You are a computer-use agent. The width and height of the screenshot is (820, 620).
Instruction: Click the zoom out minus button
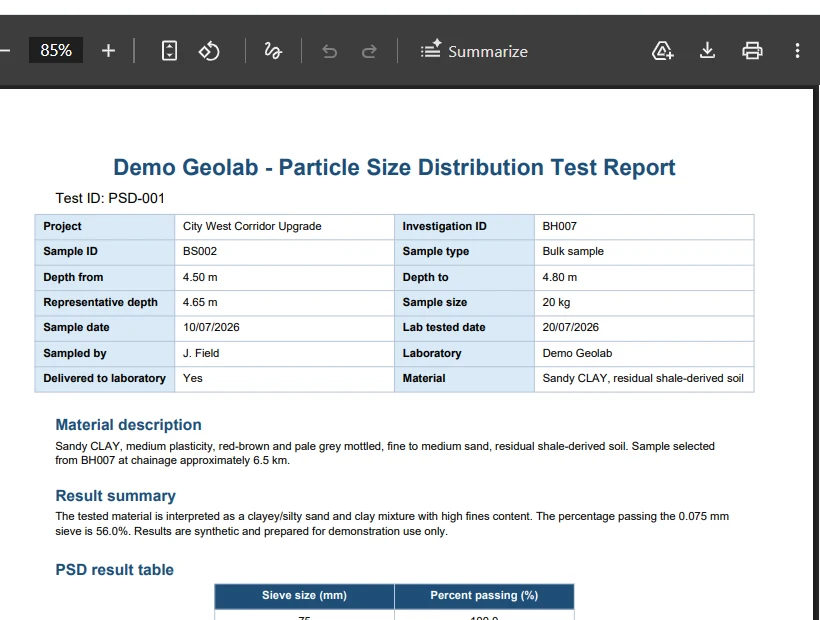point(5,51)
